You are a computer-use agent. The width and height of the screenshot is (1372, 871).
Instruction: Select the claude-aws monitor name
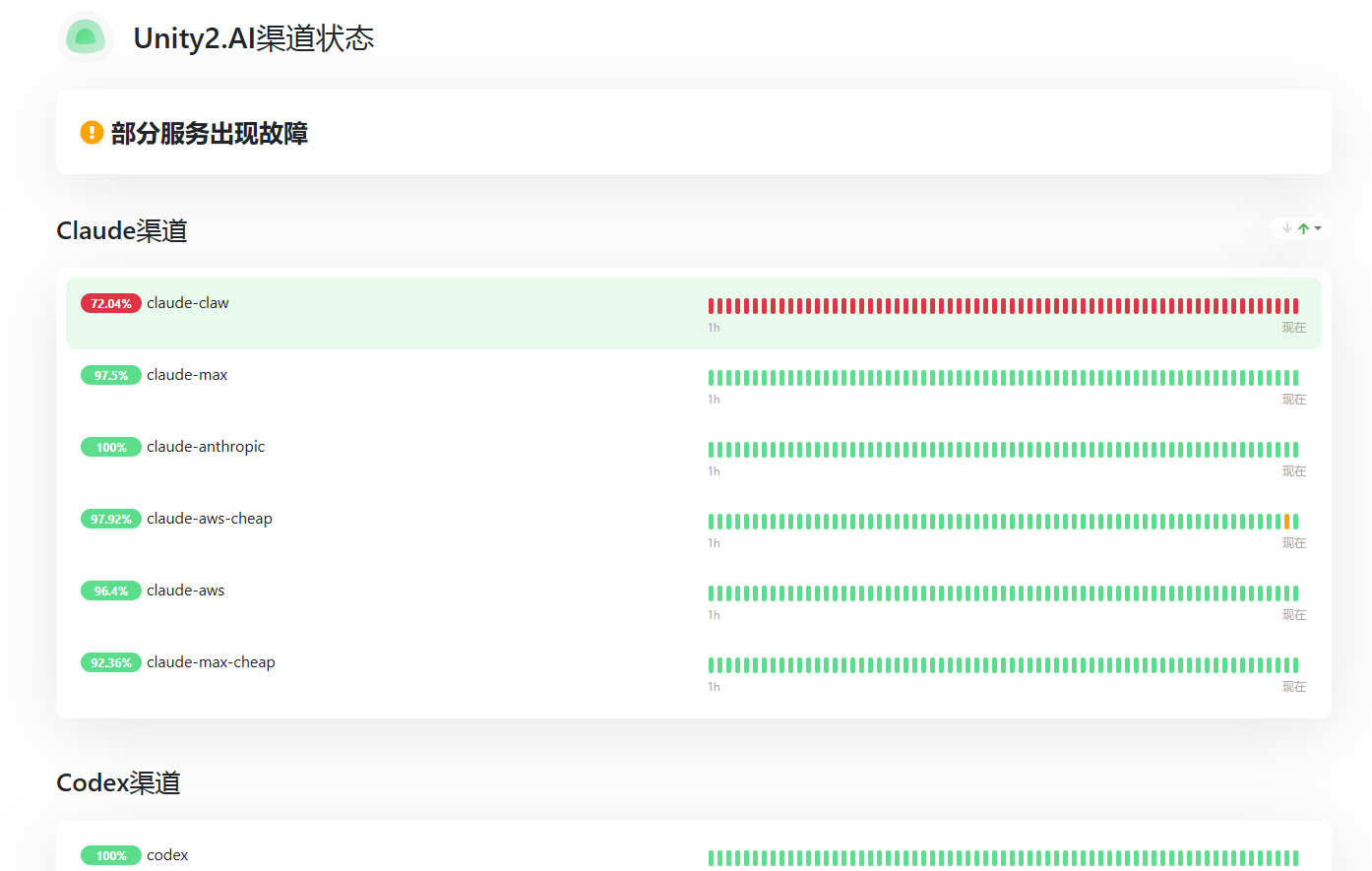click(186, 591)
